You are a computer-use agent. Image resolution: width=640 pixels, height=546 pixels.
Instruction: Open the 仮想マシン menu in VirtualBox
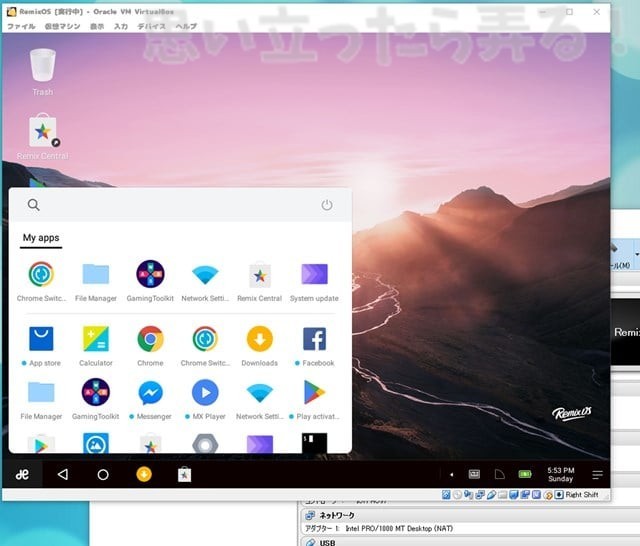(x=62, y=26)
